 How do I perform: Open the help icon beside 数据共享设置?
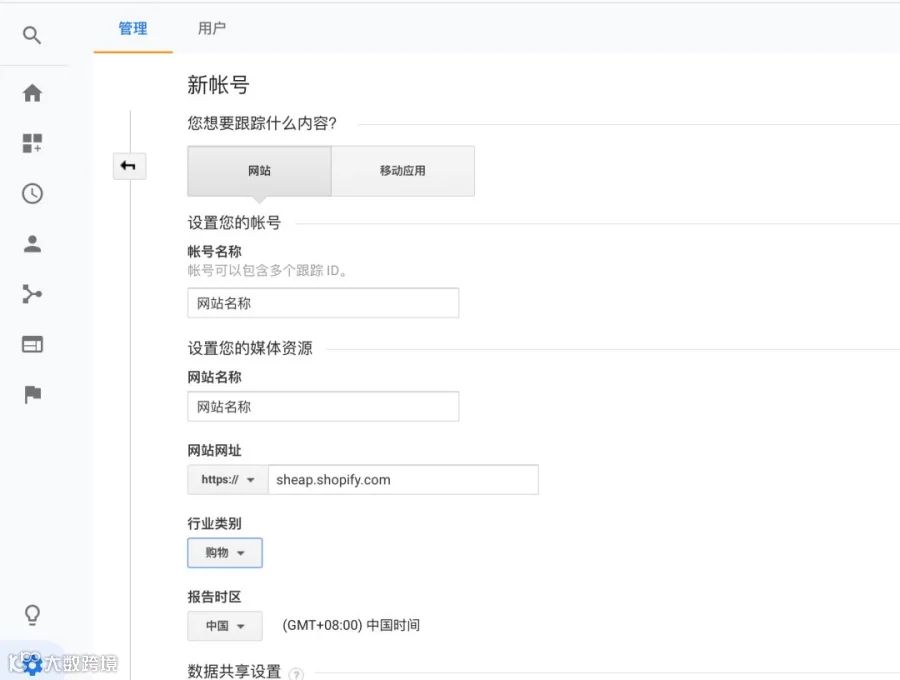point(296,674)
